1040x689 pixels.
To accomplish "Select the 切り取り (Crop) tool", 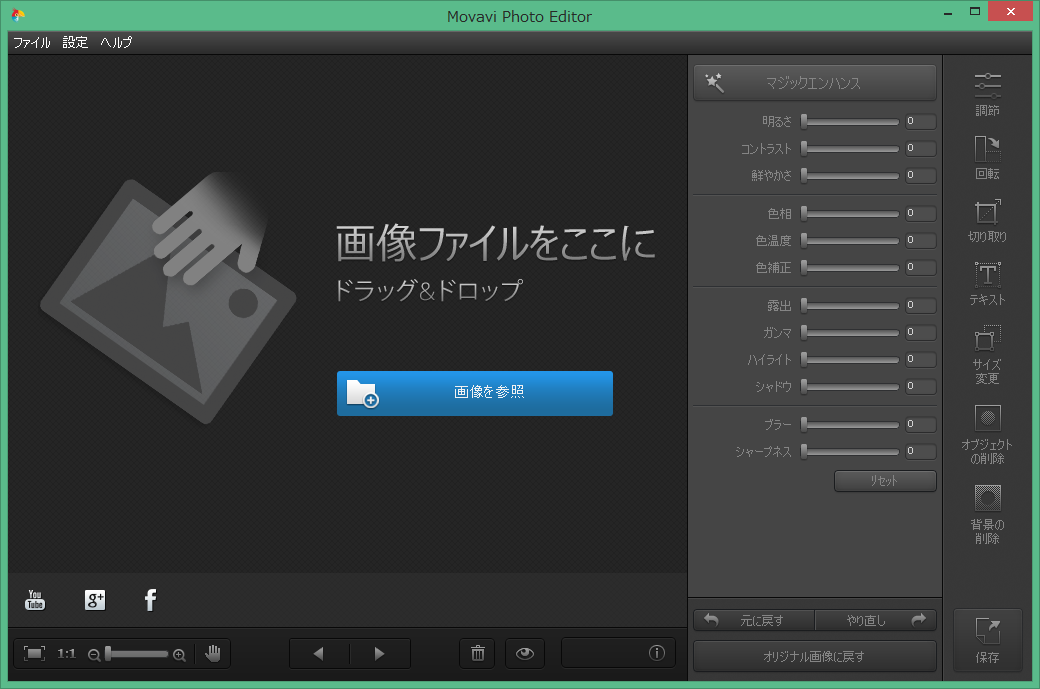I will coord(987,220).
